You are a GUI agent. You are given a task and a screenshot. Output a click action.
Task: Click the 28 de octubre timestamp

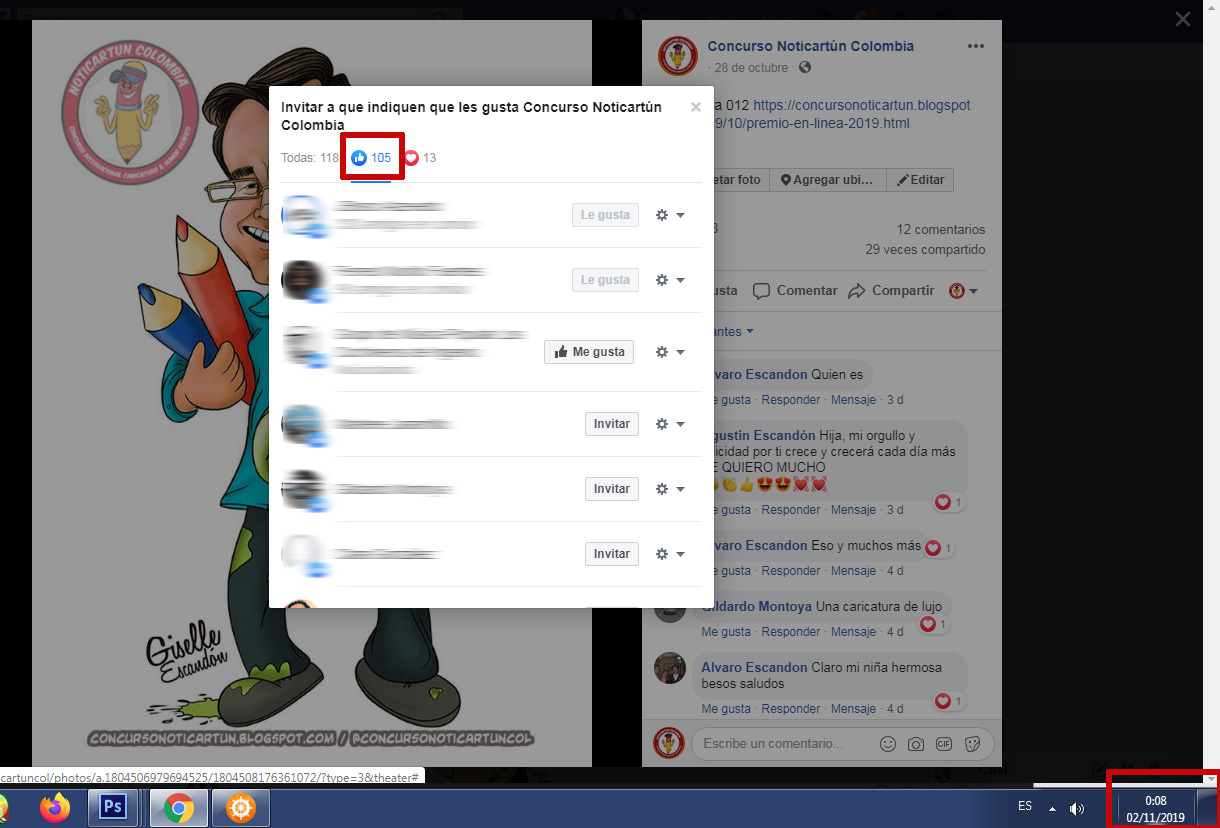(x=752, y=67)
